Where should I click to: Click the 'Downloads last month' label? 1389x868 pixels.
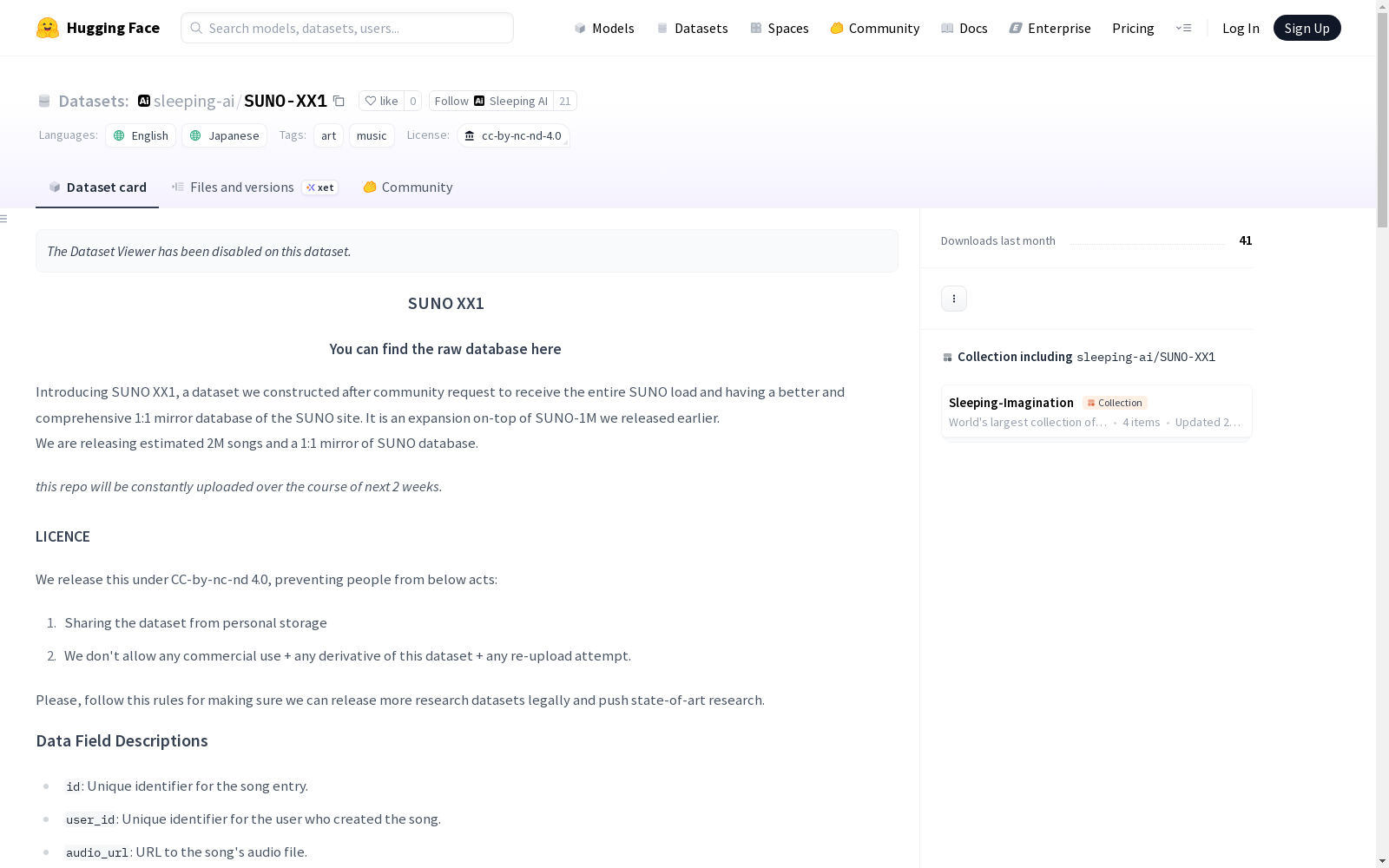pyautogui.click(x=998, y=240)
